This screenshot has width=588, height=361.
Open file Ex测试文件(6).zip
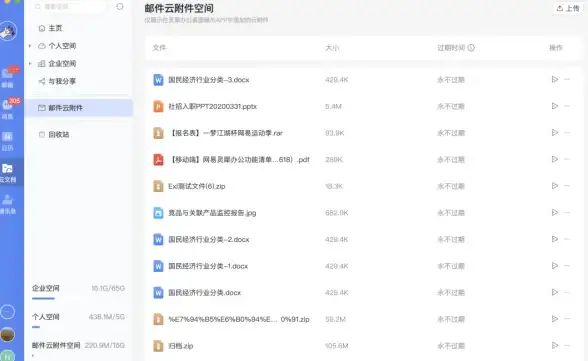point(196,186)
